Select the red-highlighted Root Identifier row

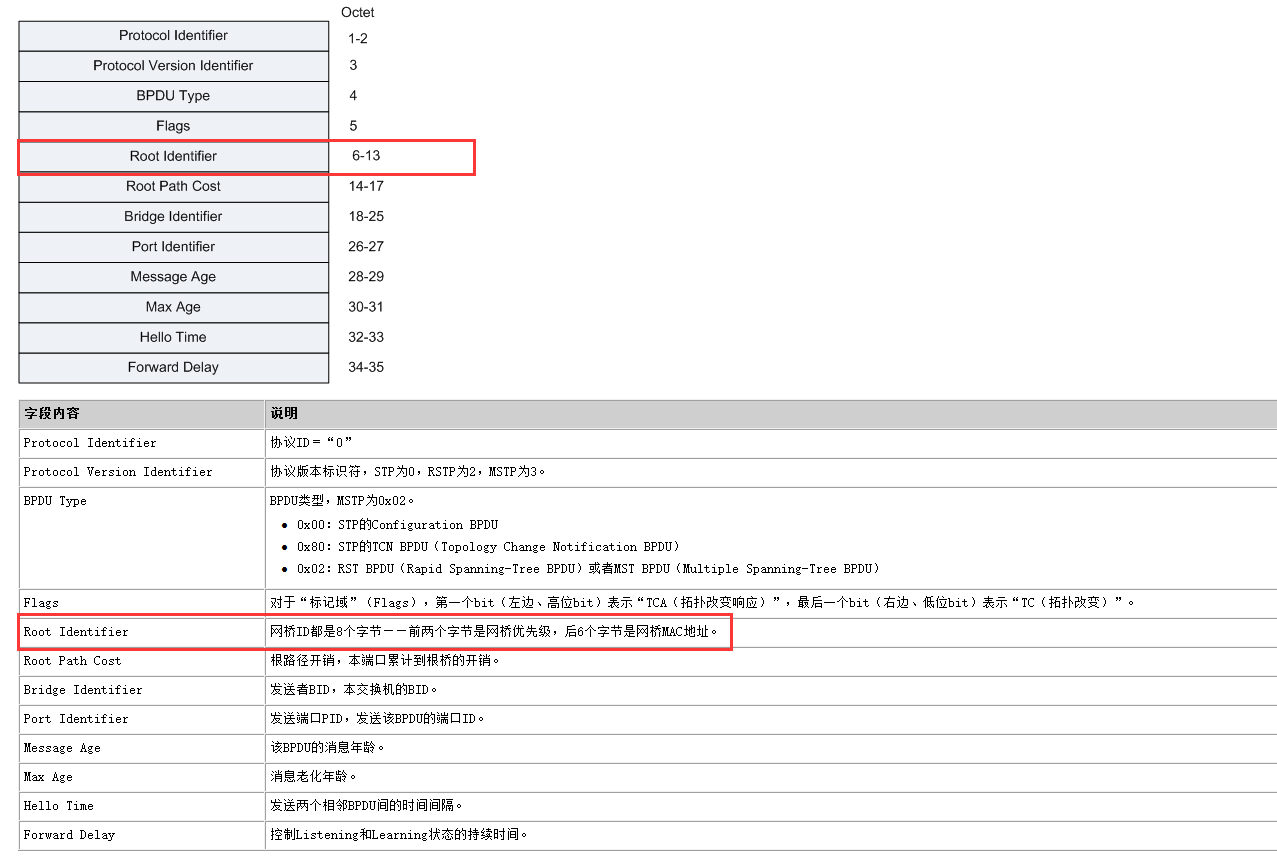[x=172, y=156]
